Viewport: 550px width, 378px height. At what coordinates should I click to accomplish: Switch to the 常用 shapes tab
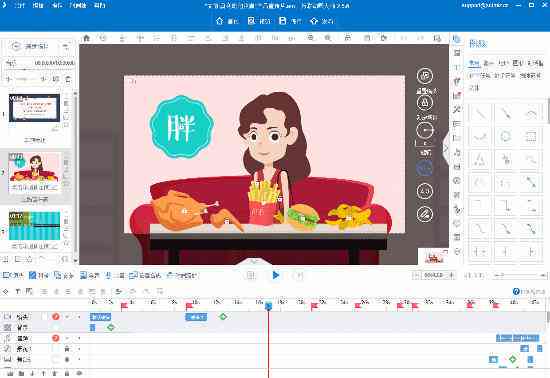coord(474,63)
